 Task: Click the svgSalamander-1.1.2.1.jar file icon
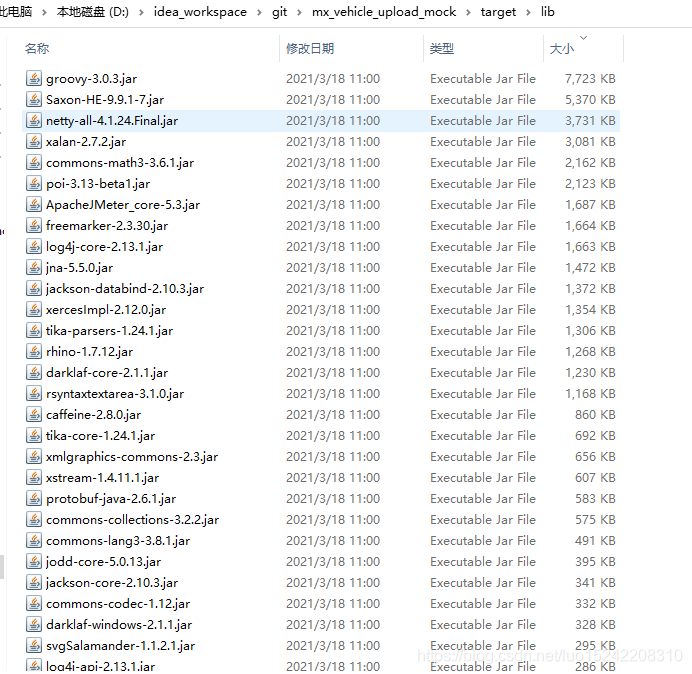(34, 646)
